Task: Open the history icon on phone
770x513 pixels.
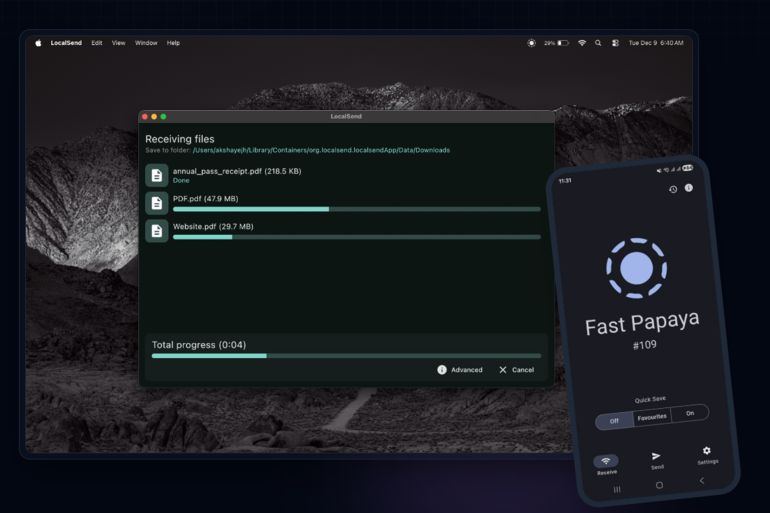Action: point(673,189)
